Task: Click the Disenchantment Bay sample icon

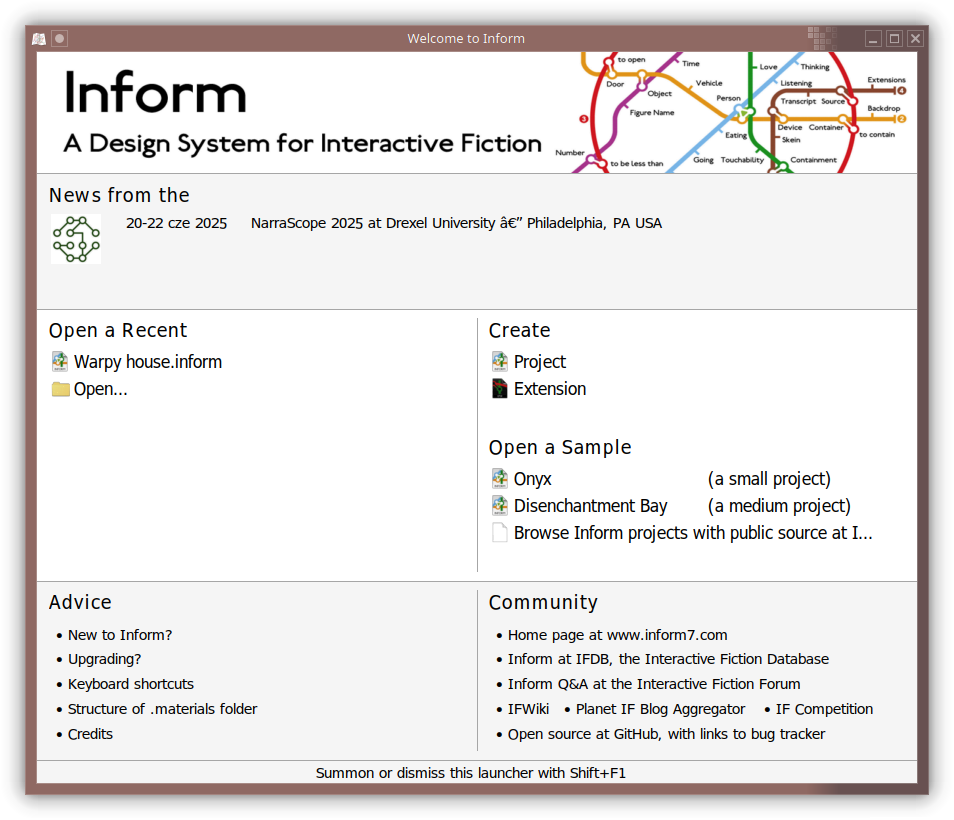Action: (500, 506)
